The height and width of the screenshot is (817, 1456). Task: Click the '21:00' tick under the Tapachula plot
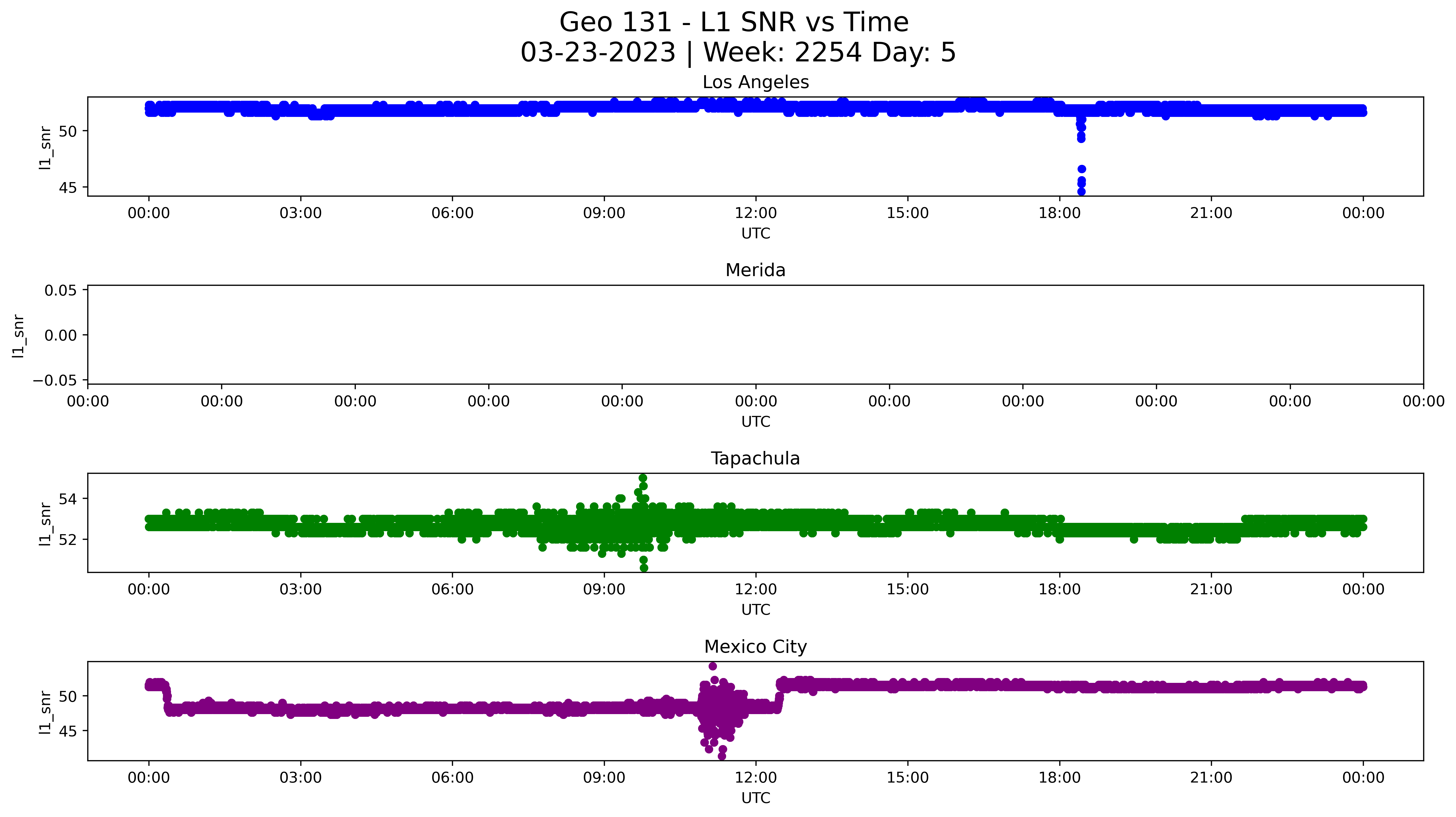[1211, 590]
